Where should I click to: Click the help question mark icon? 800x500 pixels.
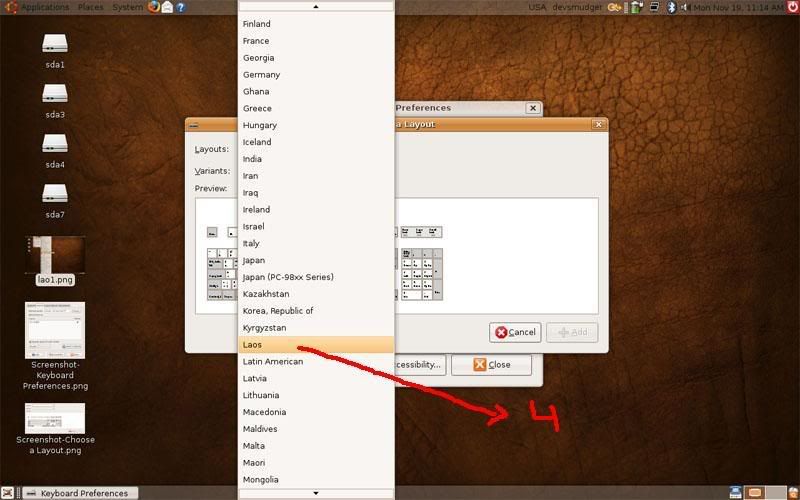coord(181,7)
